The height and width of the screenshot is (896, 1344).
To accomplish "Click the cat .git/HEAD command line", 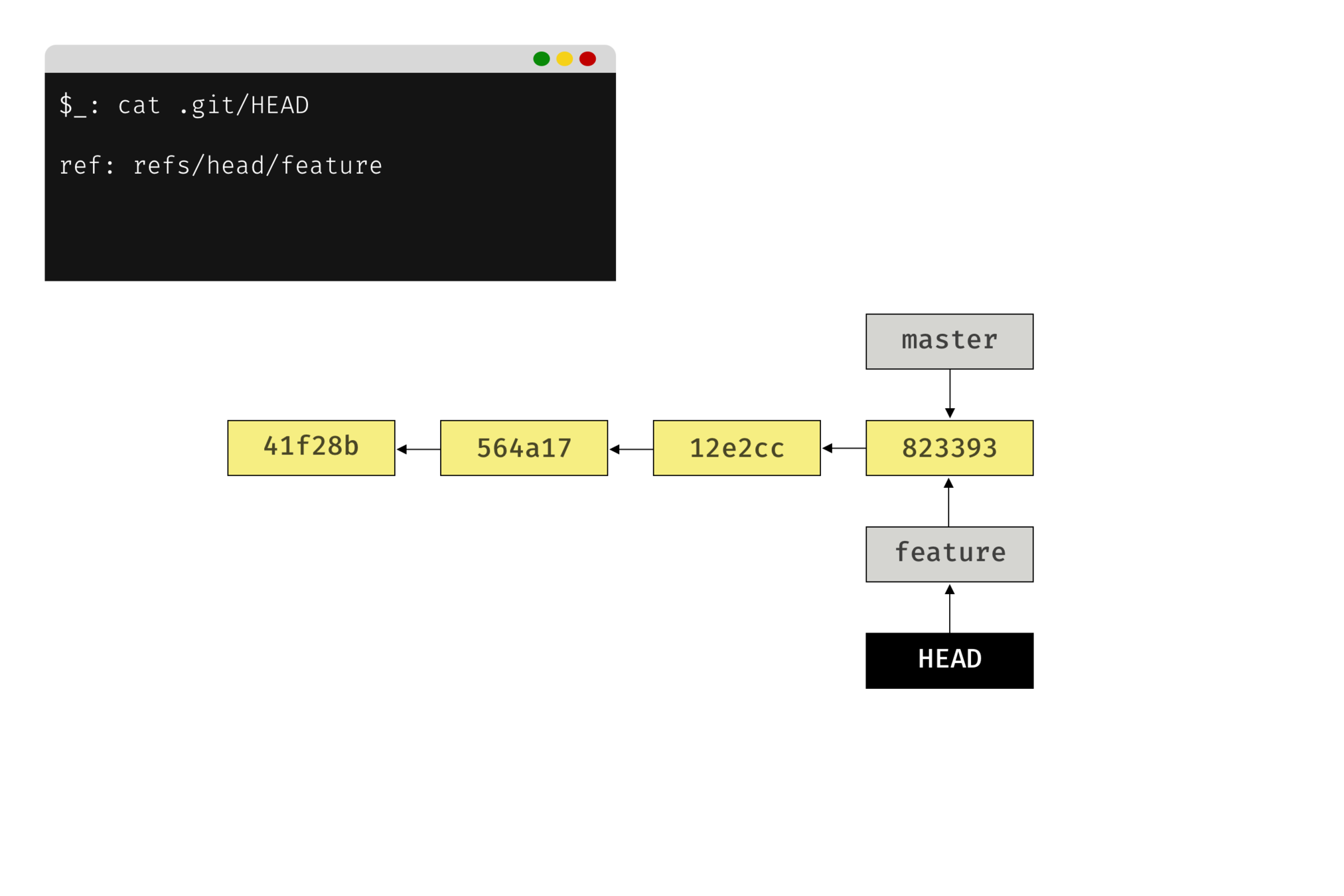I will click(x=212, y=106).
